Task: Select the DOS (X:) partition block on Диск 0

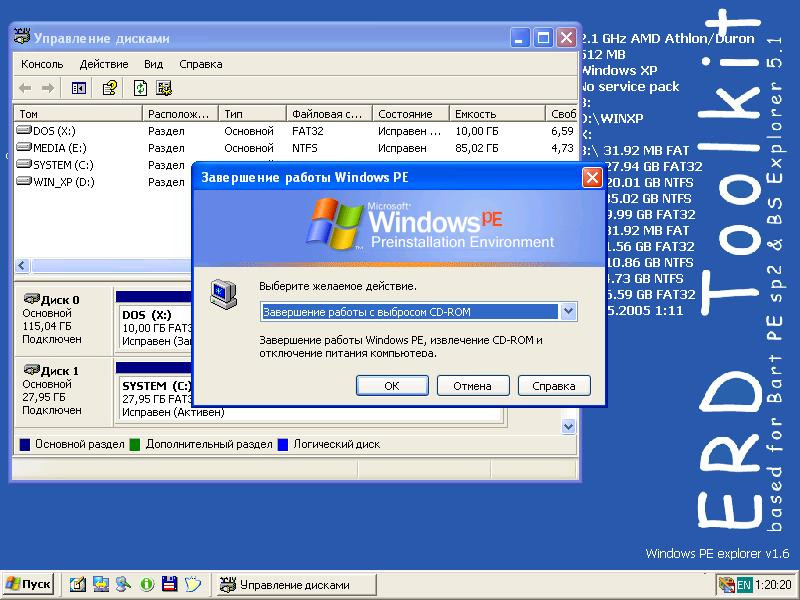Action: pyautogui.click(x=155, y=327)
